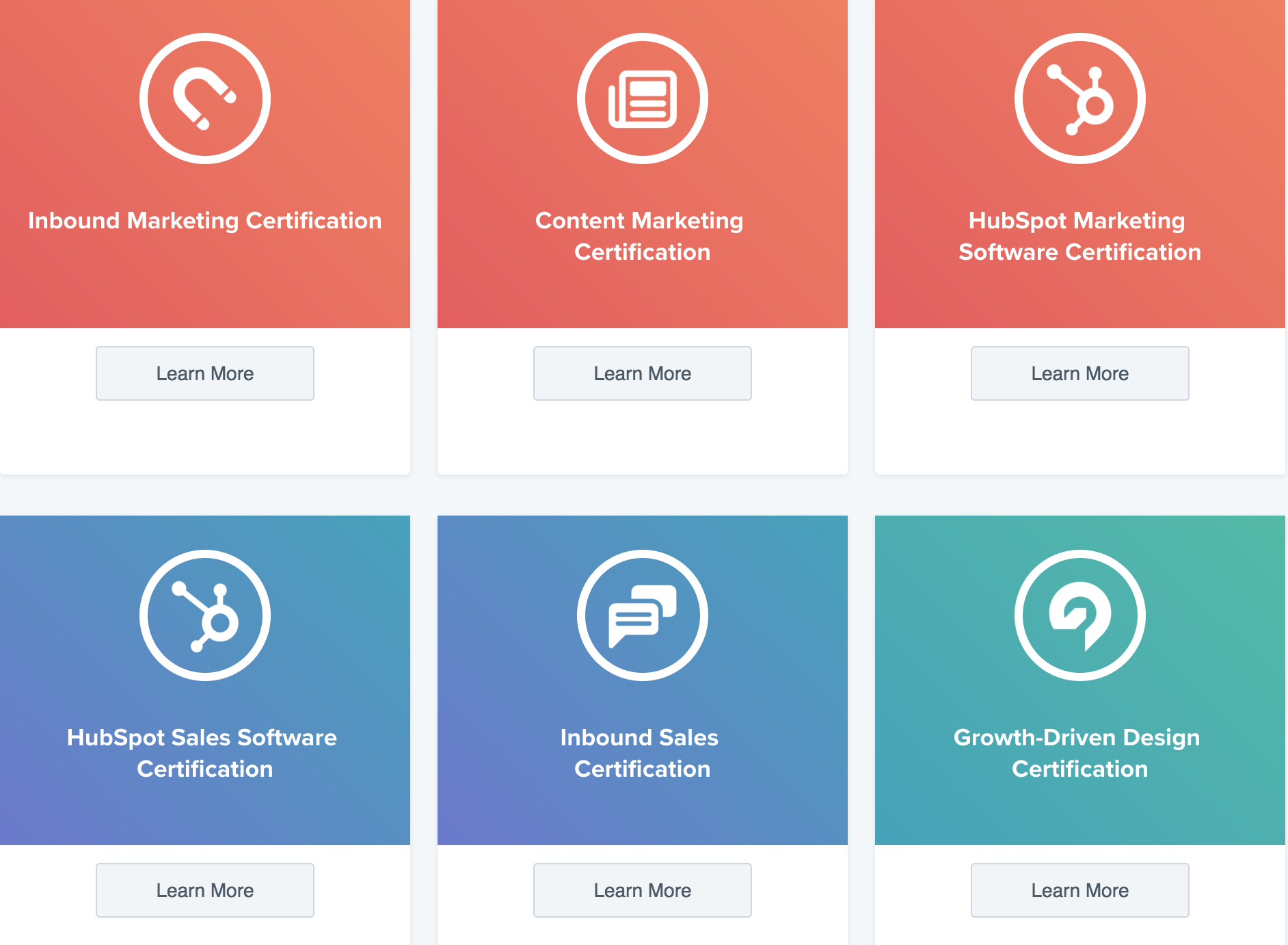Learn more about Inbound Sales Certification
The height and width of the screenshot is (945, 1288).
point(643,890)
